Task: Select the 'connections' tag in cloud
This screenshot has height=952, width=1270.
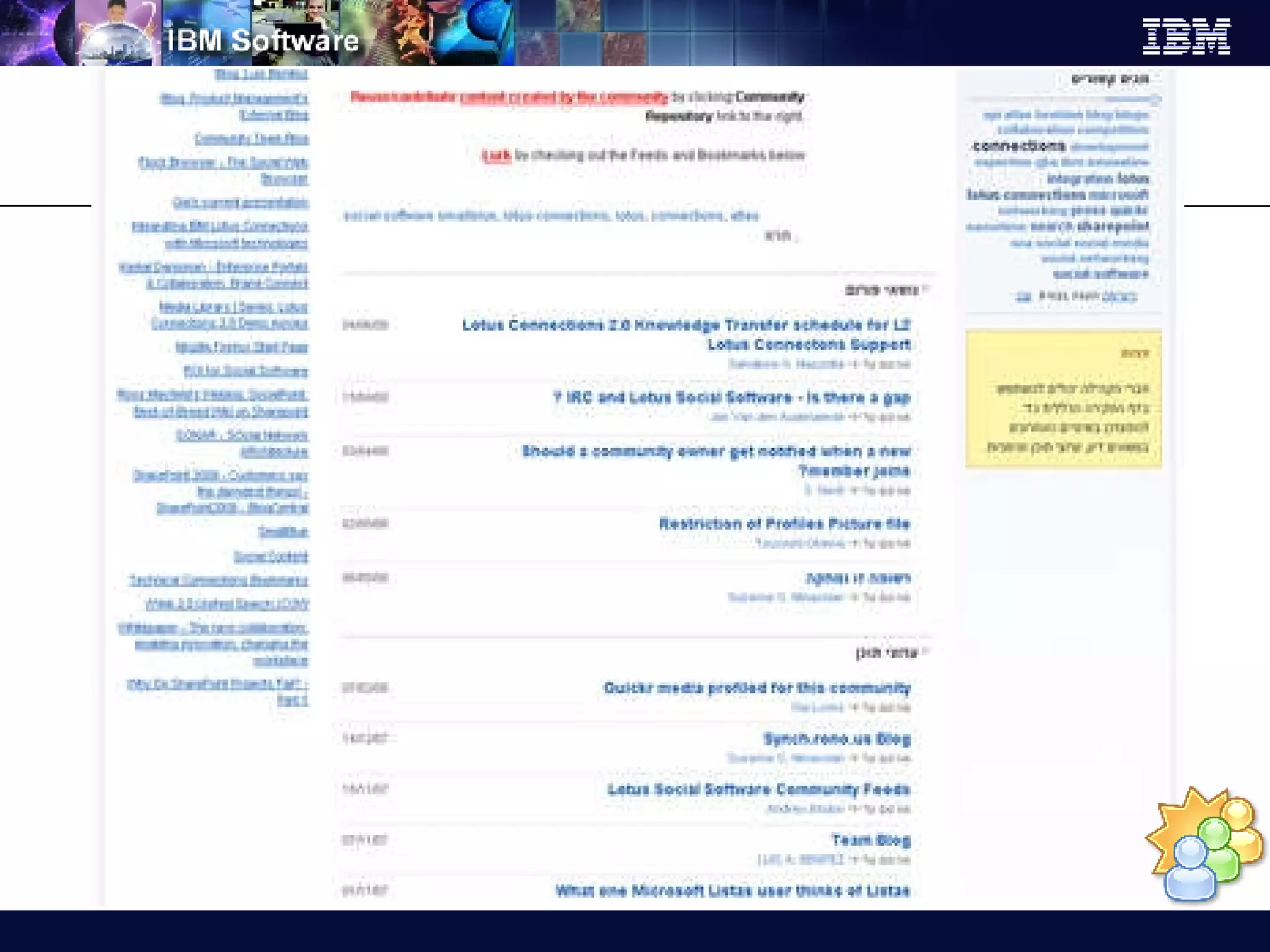Action: tap(1019, 146)
